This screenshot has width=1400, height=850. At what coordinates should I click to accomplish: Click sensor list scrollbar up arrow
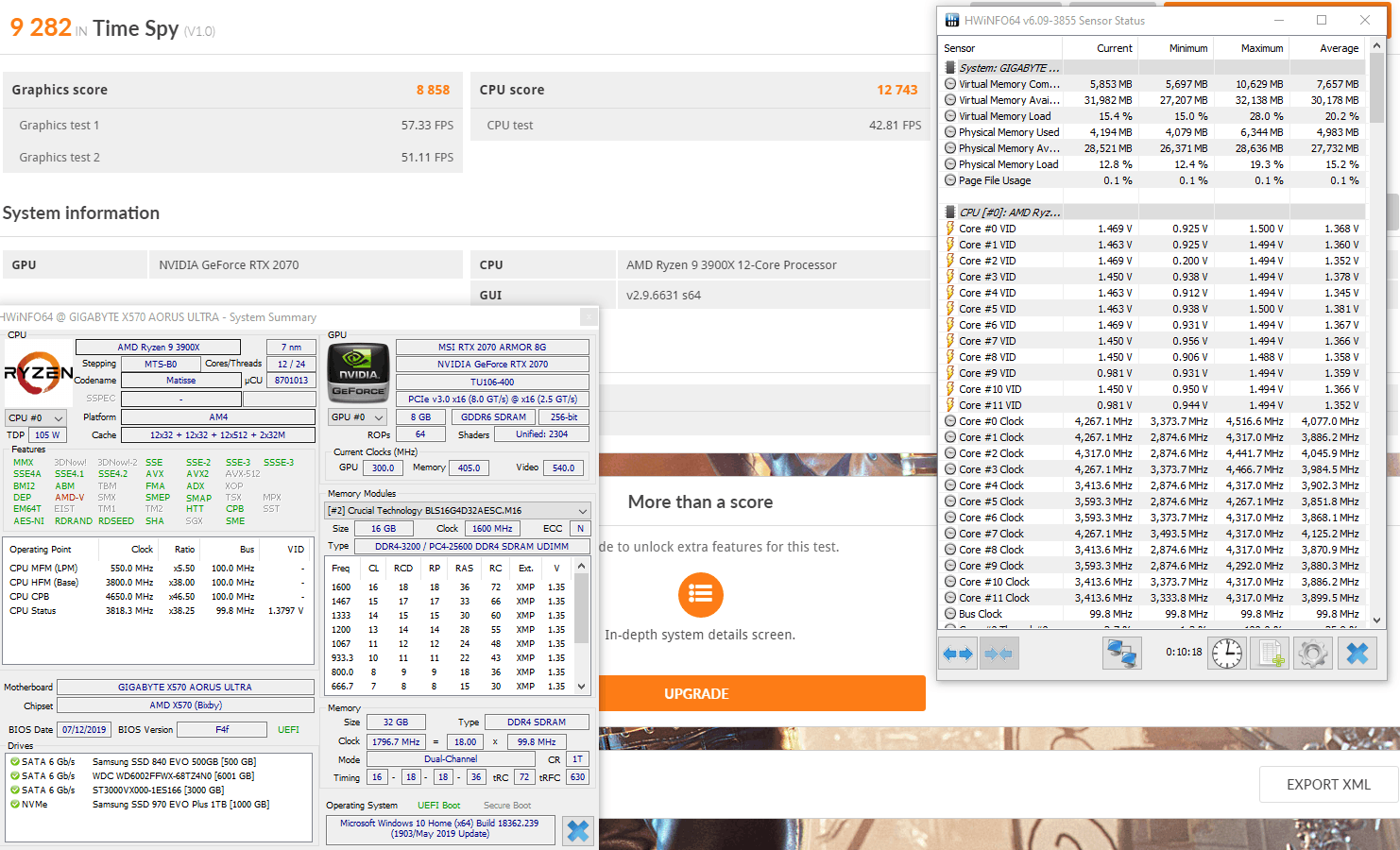[1376, 44]
